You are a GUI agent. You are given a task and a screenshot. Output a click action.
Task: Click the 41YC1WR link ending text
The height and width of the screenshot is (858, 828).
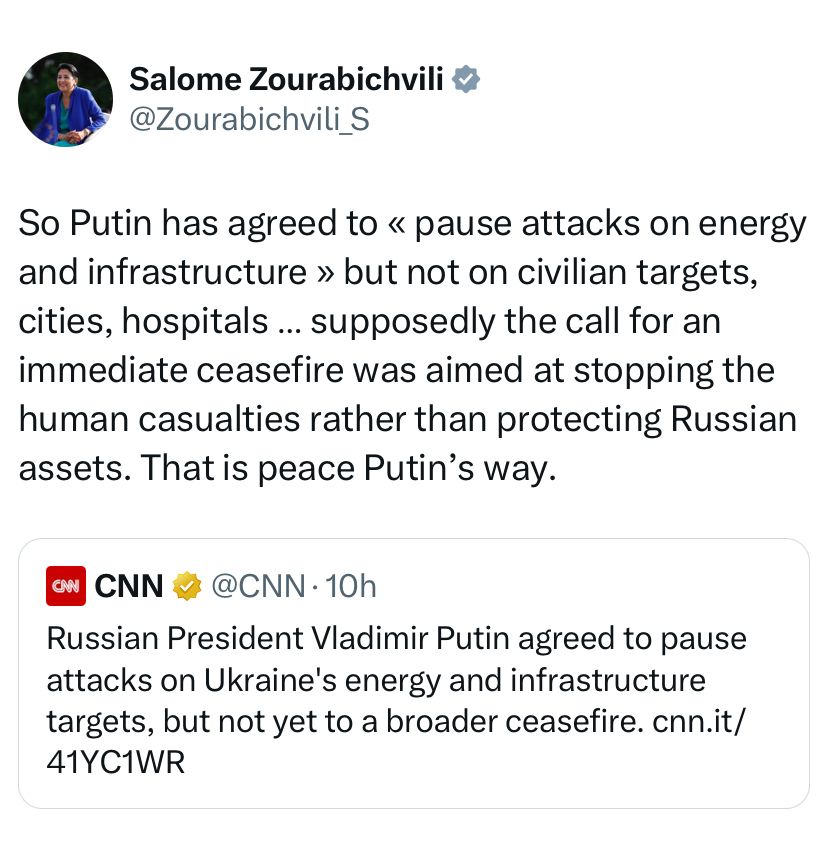[116, 762]
